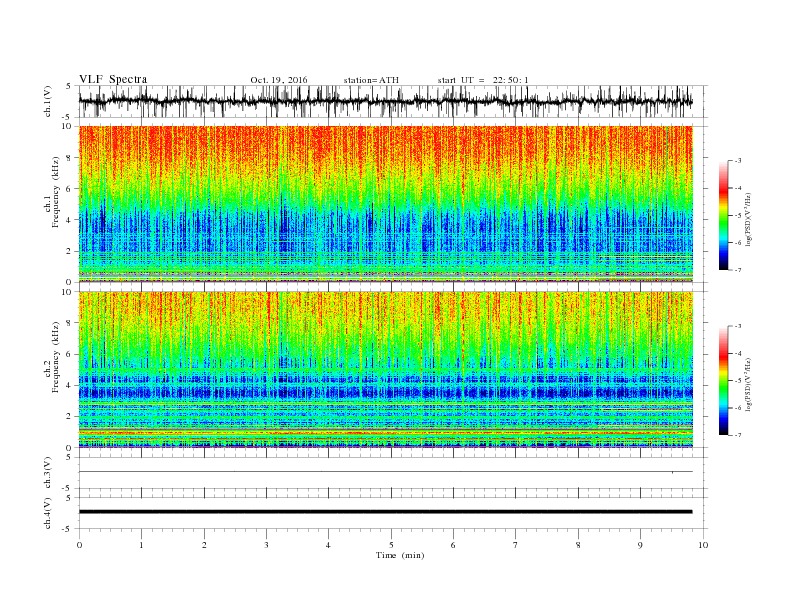Click the thick ch.4 voltage trace line
The image size is (792, 612).
pos(385,512)
